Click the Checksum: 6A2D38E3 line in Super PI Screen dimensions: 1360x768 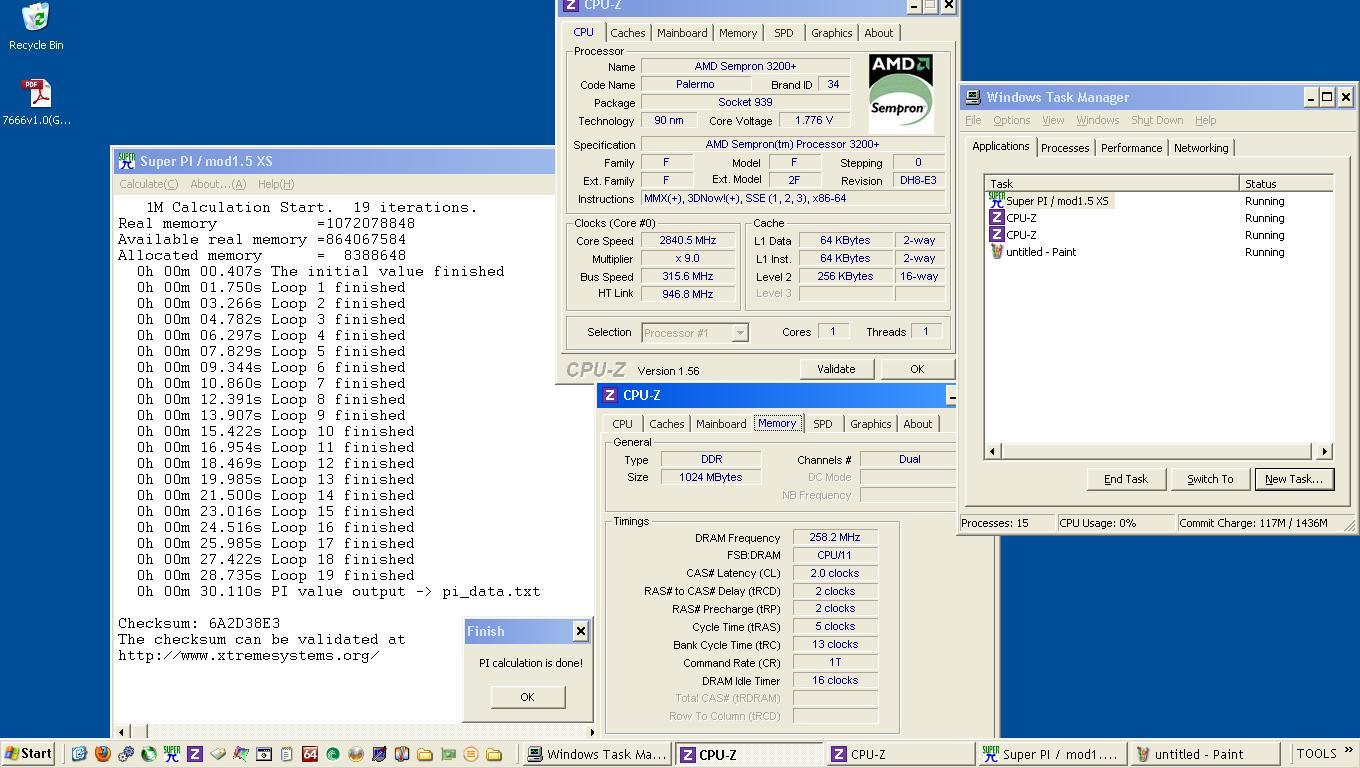tap(199, 623)
